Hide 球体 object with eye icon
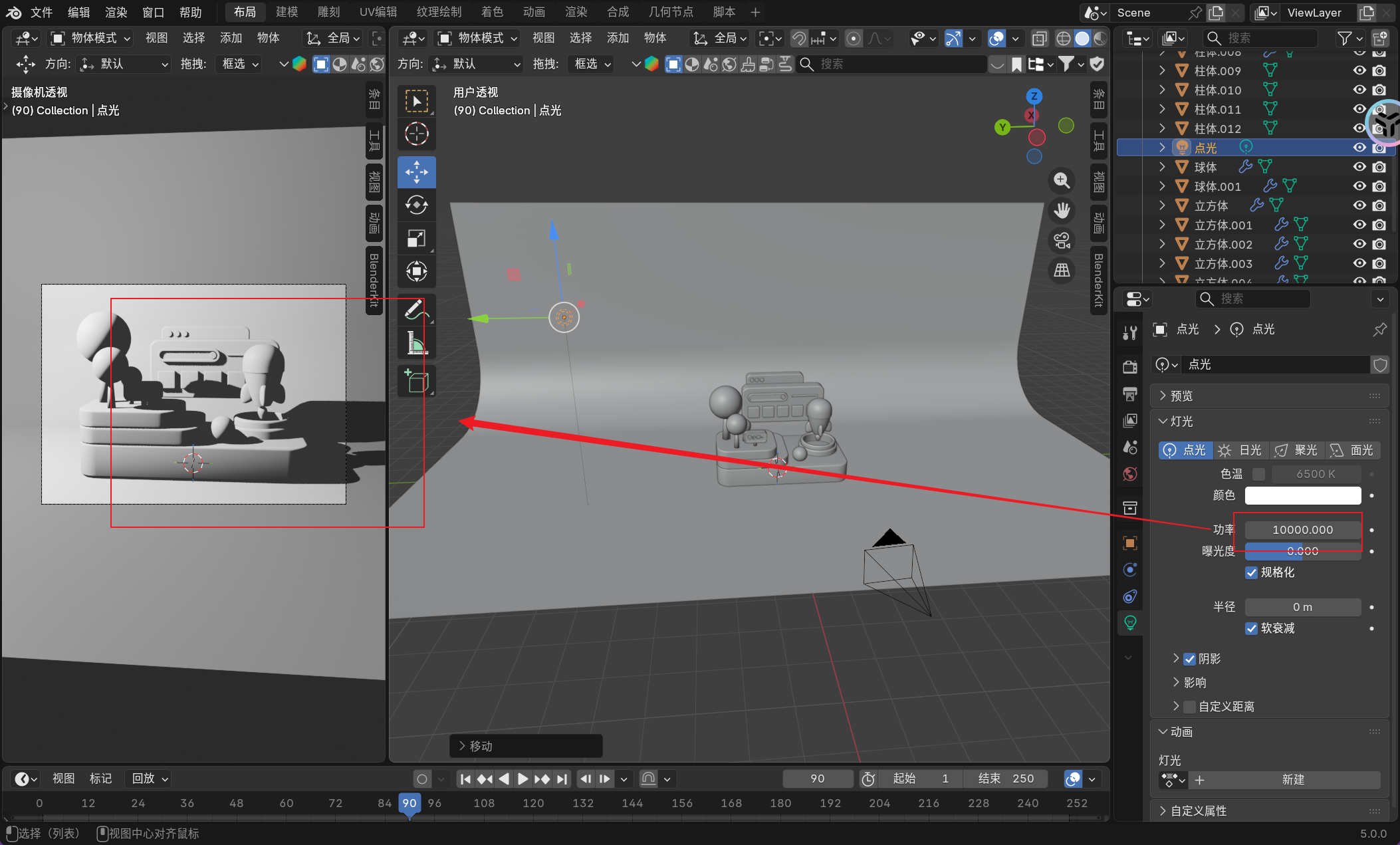Image resolution: width=1400 pixels, height=845 pixels. pos(1359,167)
